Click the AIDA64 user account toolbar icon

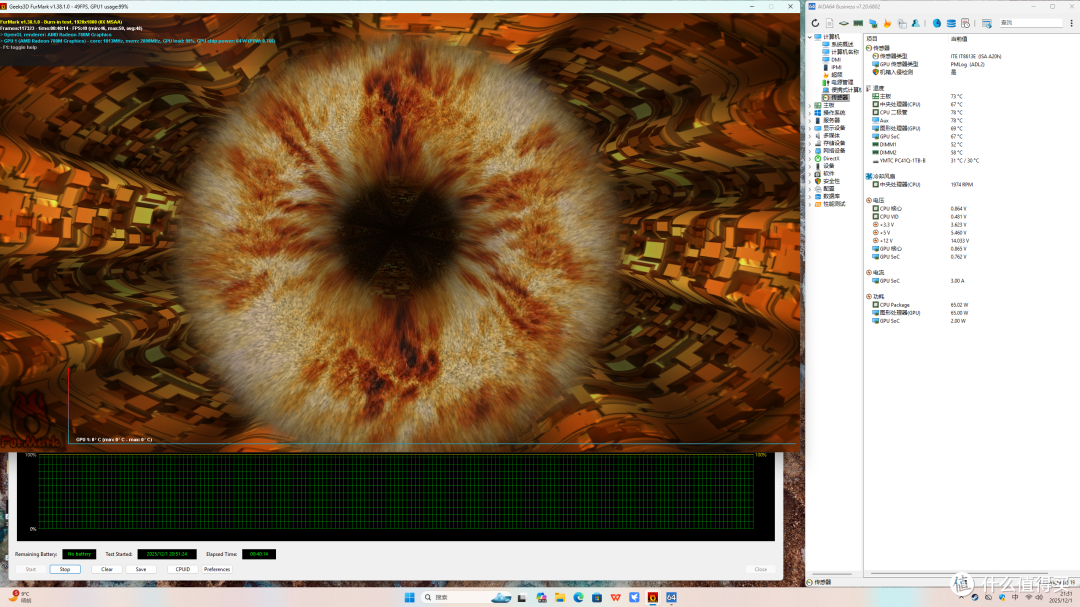pos(916,23)
